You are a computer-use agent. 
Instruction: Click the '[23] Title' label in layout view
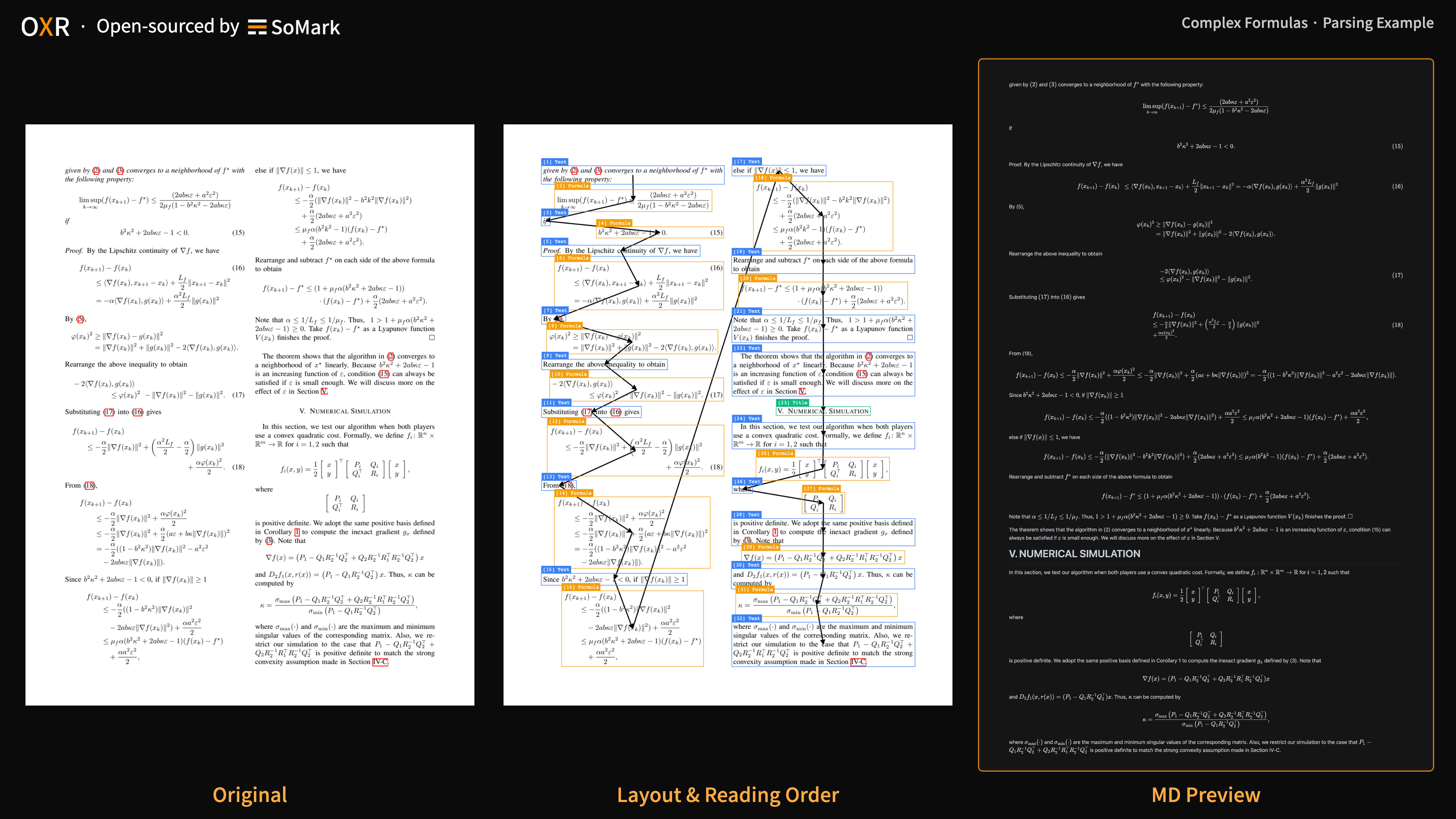tap(792, 403)
